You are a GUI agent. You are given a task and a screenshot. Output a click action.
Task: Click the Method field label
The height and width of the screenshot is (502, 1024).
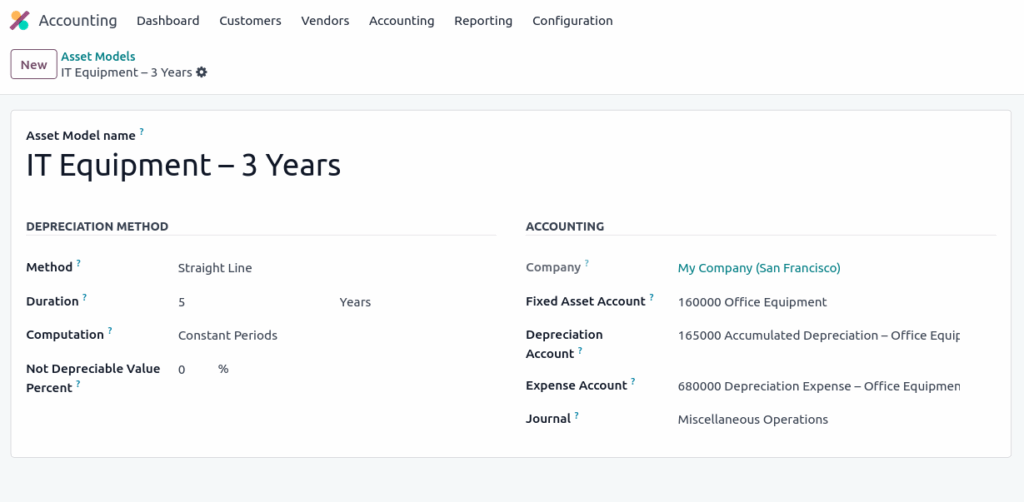[x=49, y=268]
